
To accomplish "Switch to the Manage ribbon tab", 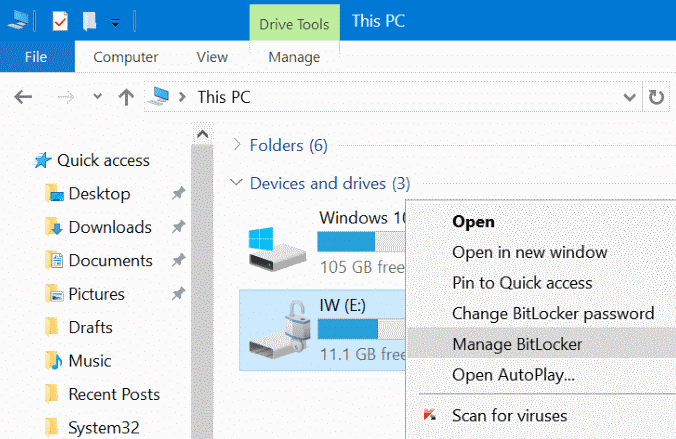I will (x=294, y=57).
